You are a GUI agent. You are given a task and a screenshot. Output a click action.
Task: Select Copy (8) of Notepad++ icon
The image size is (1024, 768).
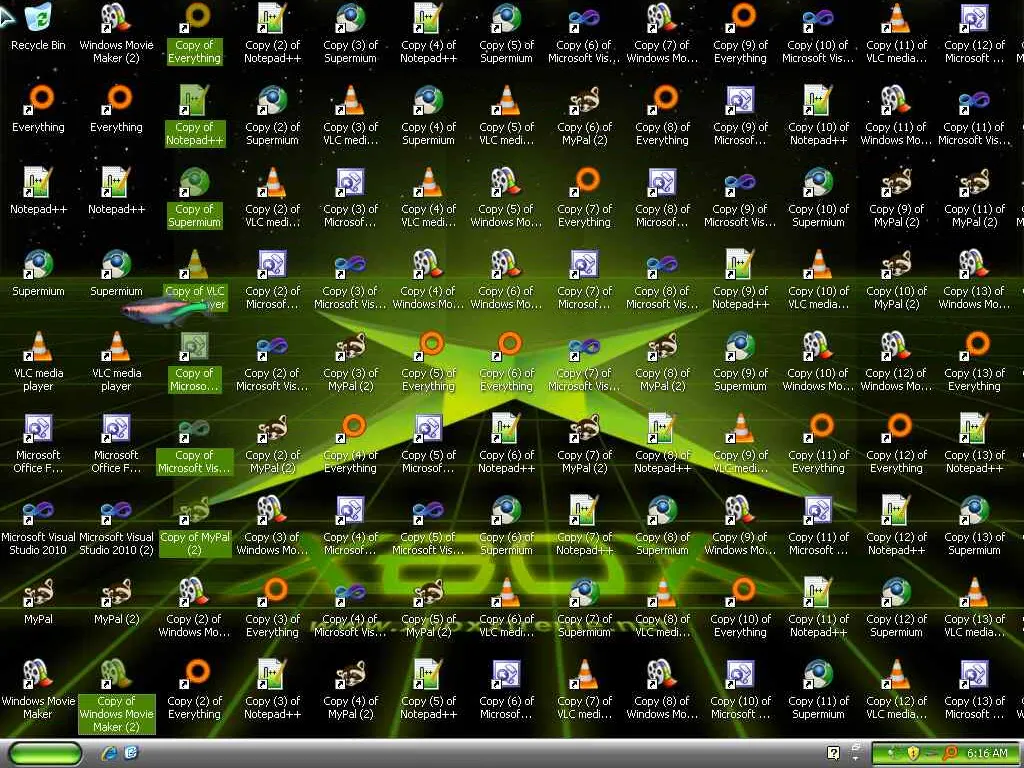point(662,443)
